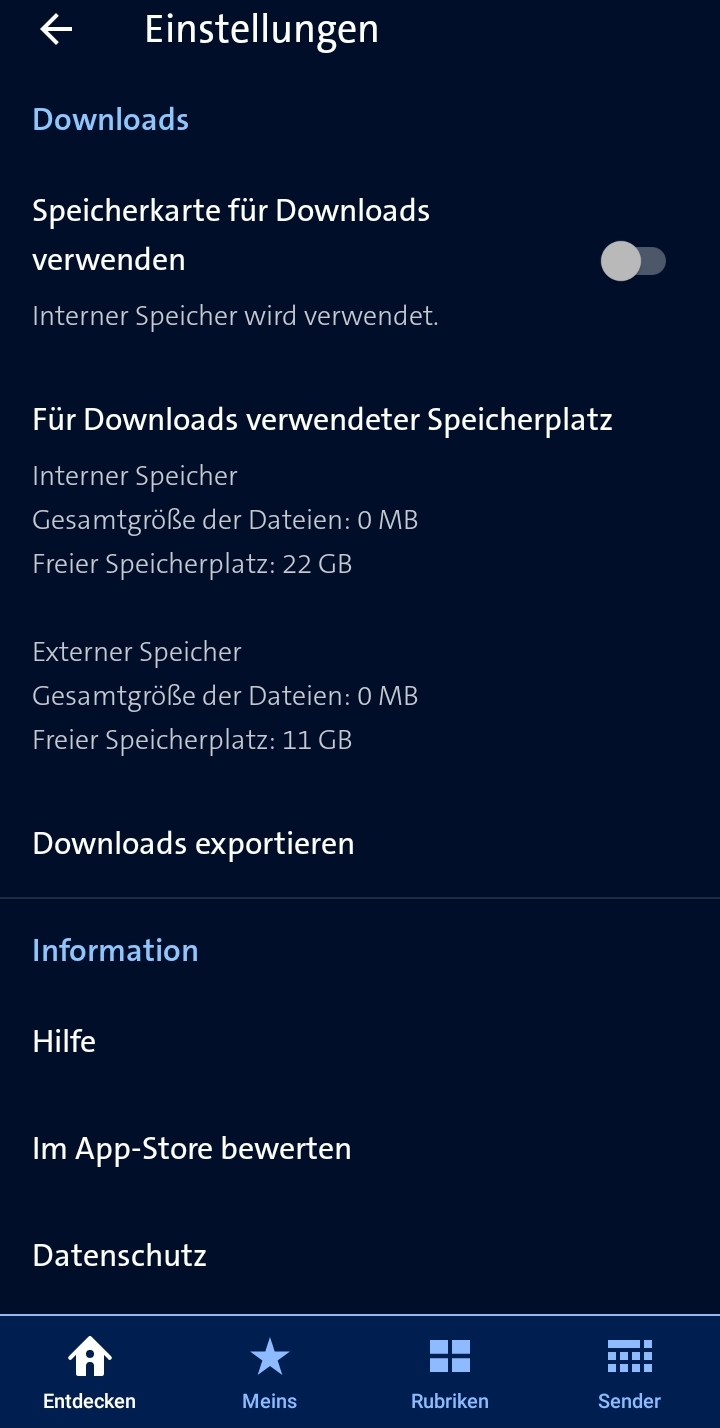Switch to the Meins tab label

tap(269, 1400)
